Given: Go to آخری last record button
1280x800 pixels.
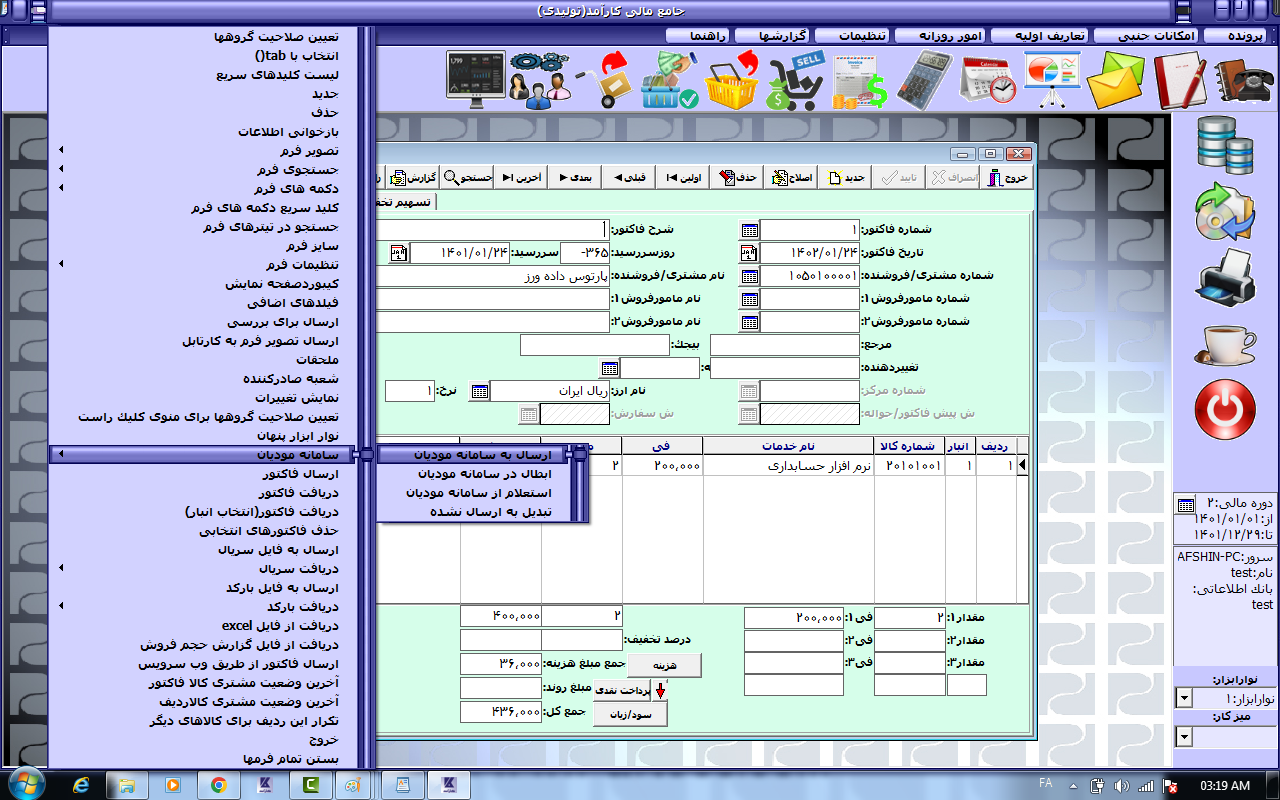Looking at the screenshot, I should (x=522, y=177).
